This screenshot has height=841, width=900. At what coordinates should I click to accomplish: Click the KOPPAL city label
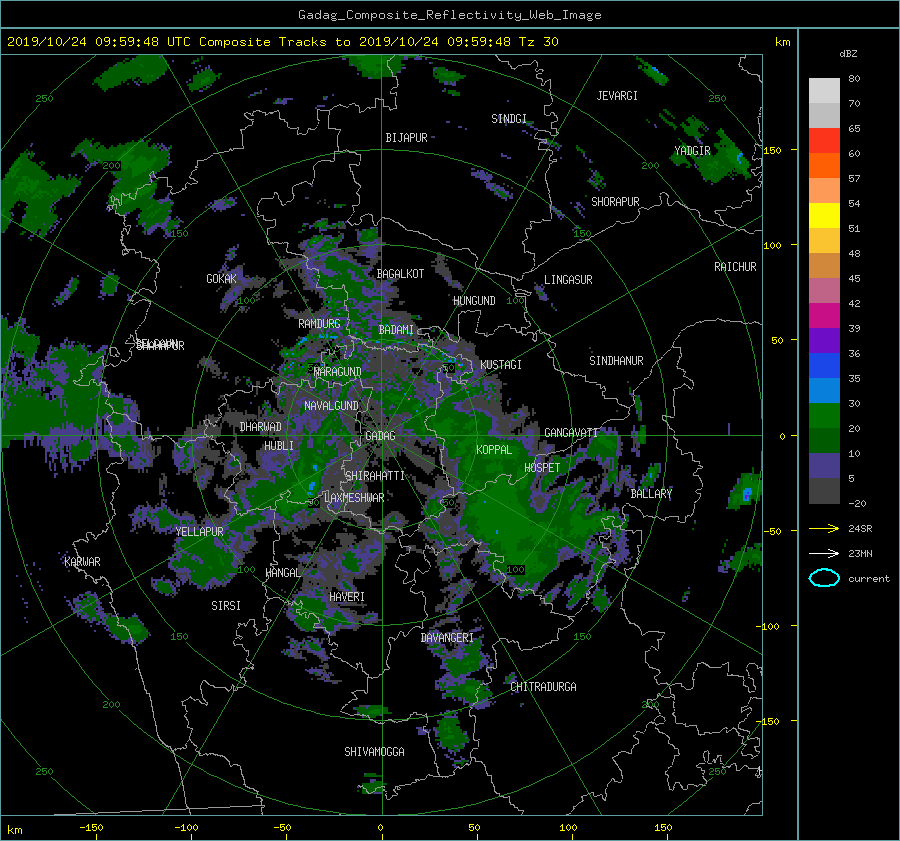494,450
